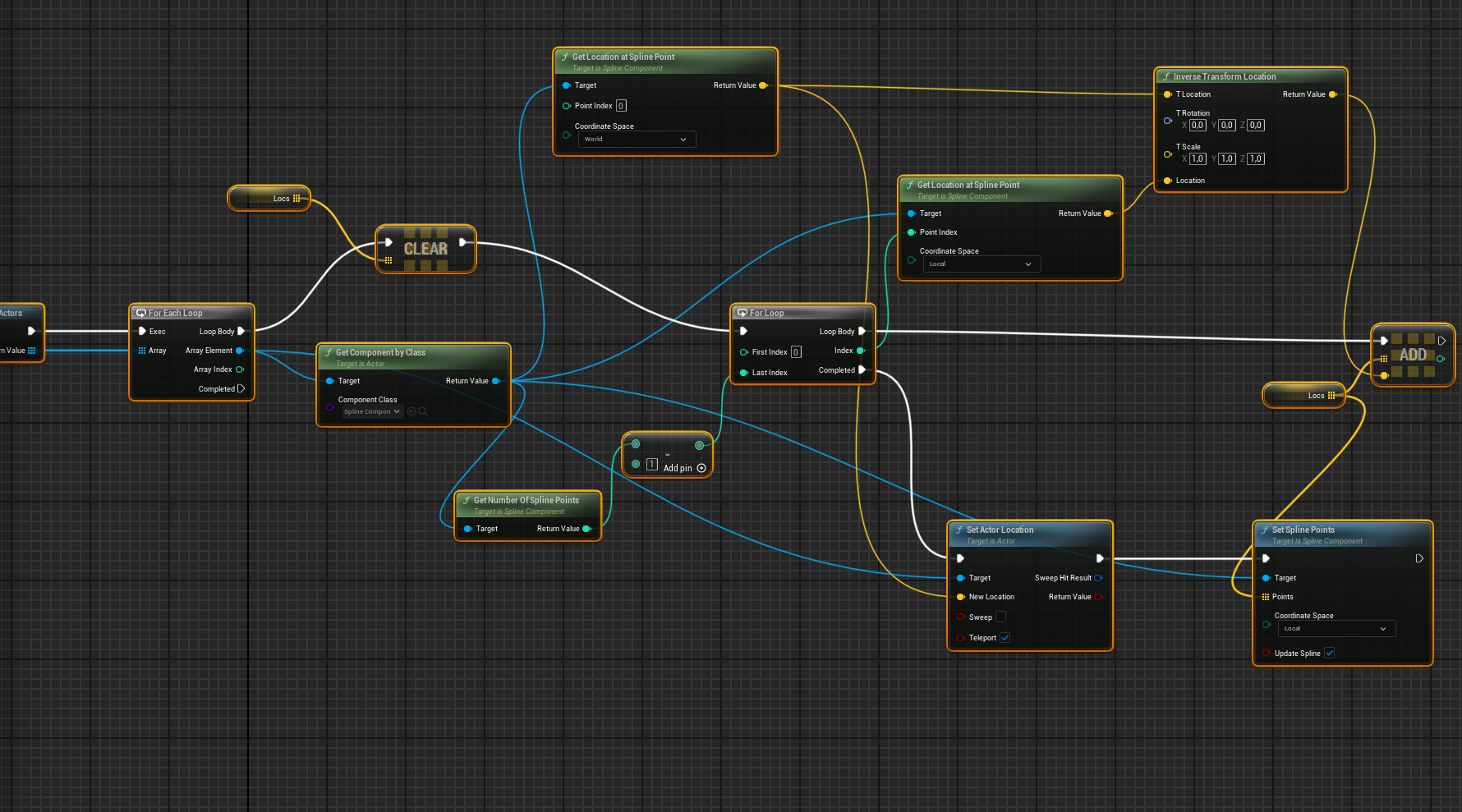
Task: Click the Index output pin on the For Loop
Action: (x=862, y=350)
